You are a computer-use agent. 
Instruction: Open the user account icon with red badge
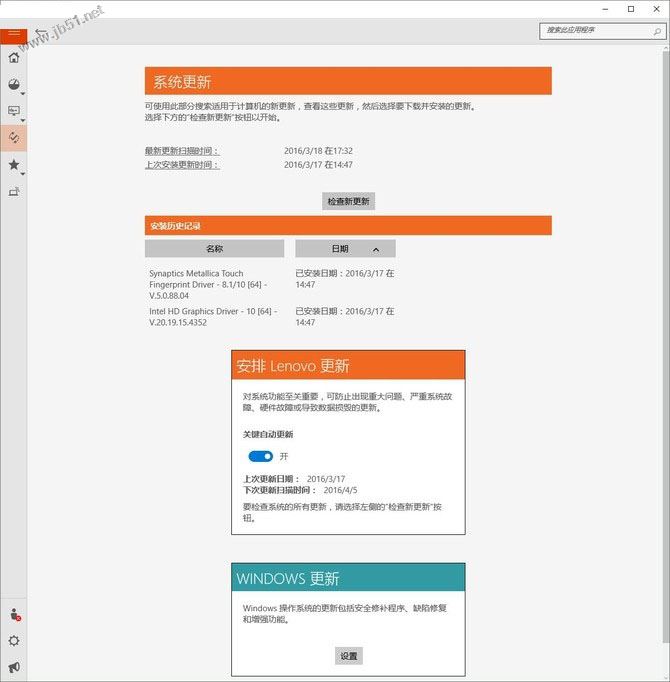point(15,614)
